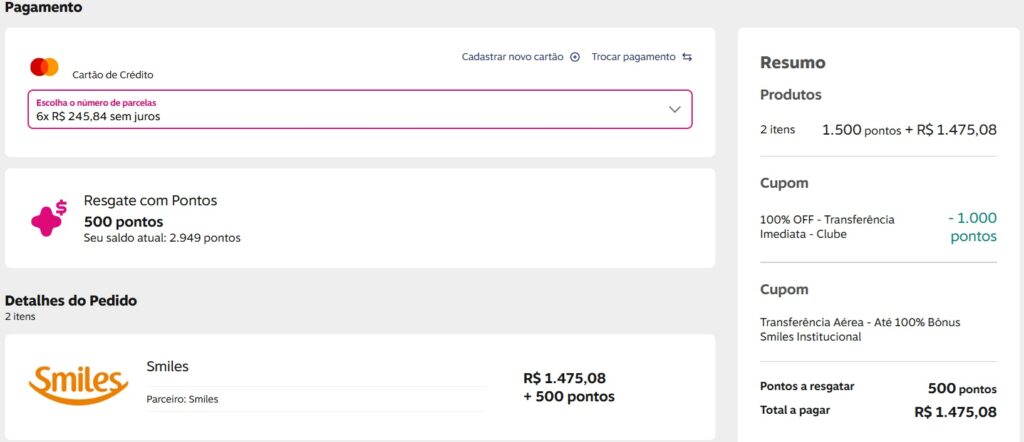Viewport: 1024px width, 442px height.
Task: Select the Cartão de Crédito label
Action: 113,74
